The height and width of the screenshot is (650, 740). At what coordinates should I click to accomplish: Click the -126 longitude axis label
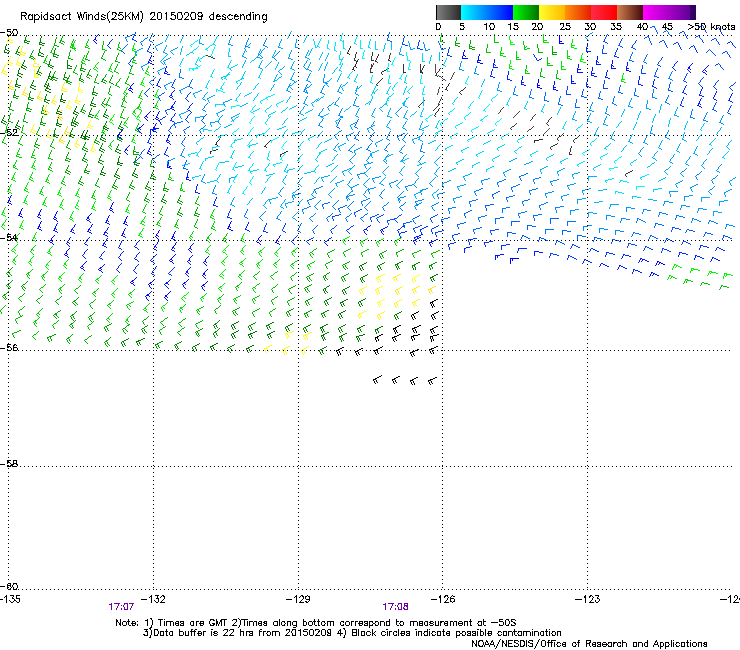[x=443, y=599]
